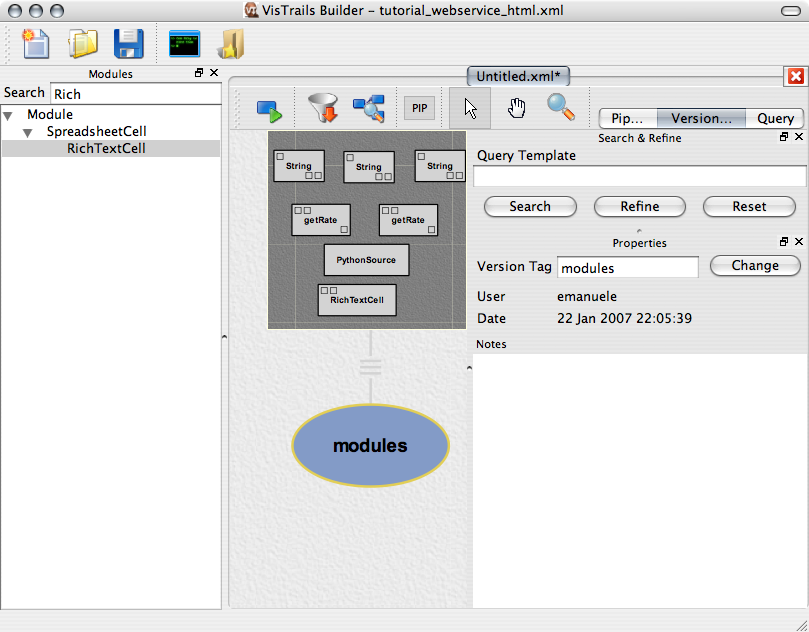Toggle the arrow selection tool
This screenshot has height=632, width=809.
click(470, 108)
